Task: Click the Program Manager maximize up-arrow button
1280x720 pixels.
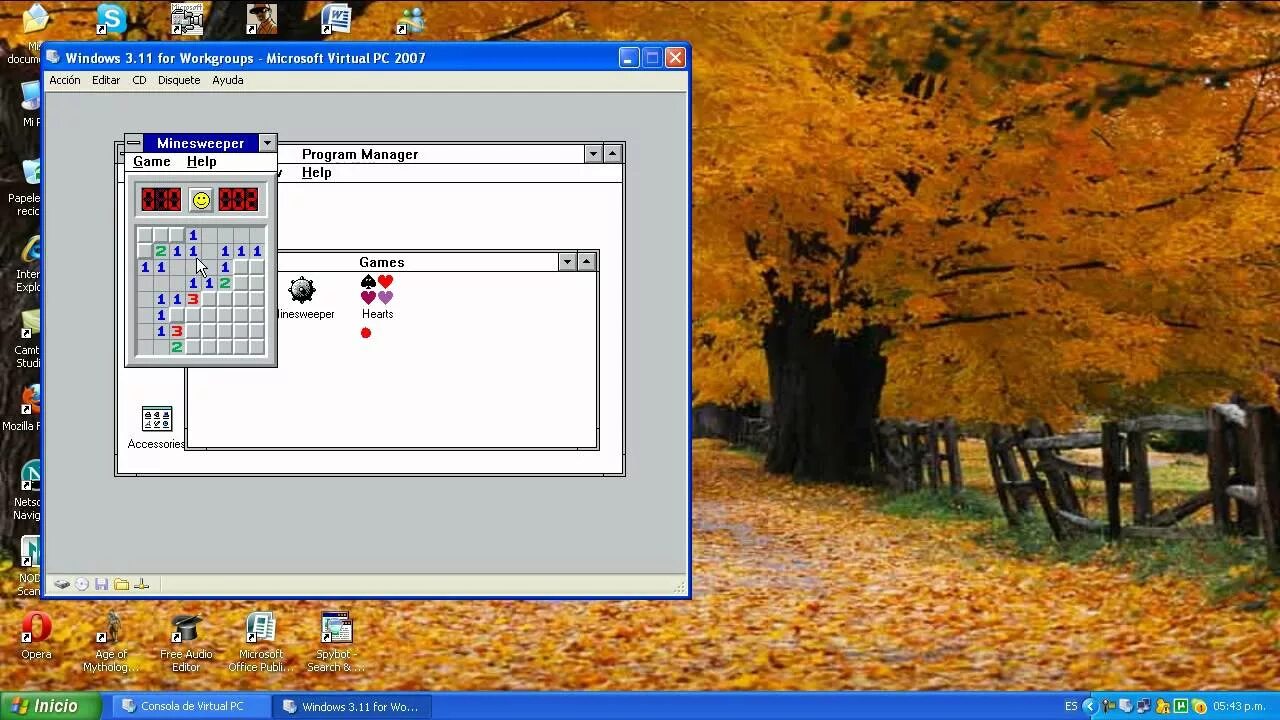Action: [x=613, y=154]
